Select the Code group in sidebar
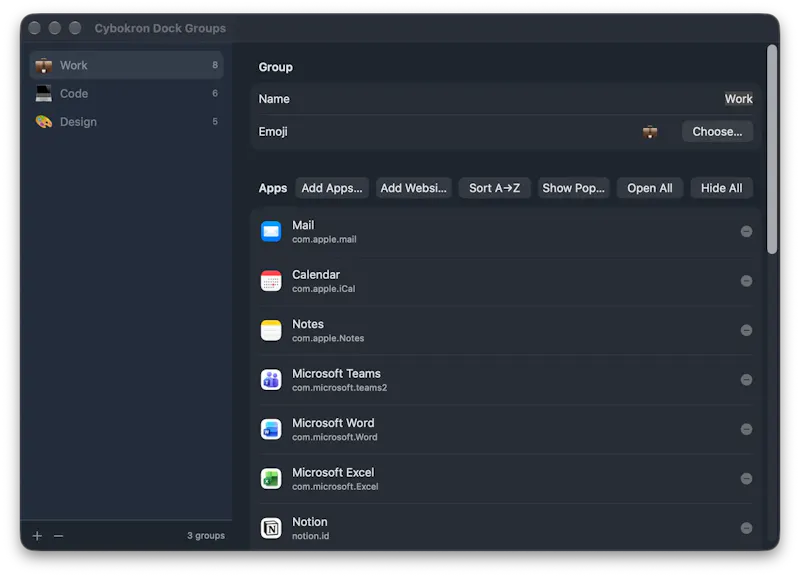800x577 pixels. (x=127, y=93)
